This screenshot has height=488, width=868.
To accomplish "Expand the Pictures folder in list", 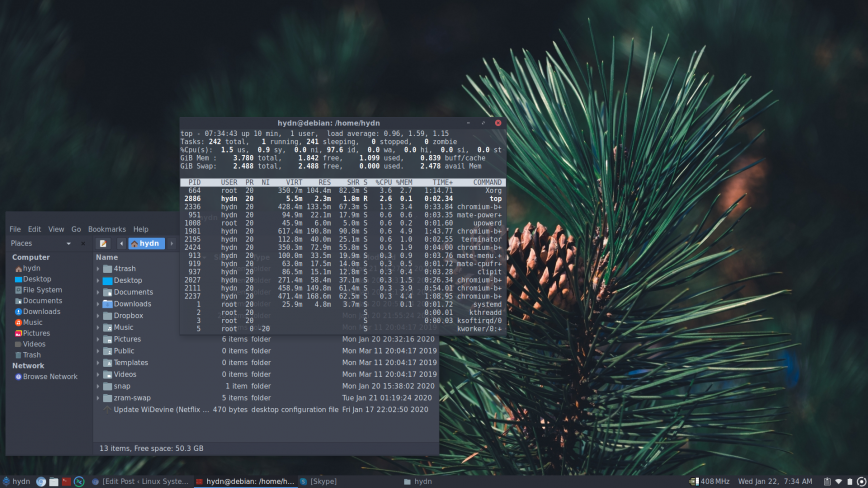I will click(99, 339).
